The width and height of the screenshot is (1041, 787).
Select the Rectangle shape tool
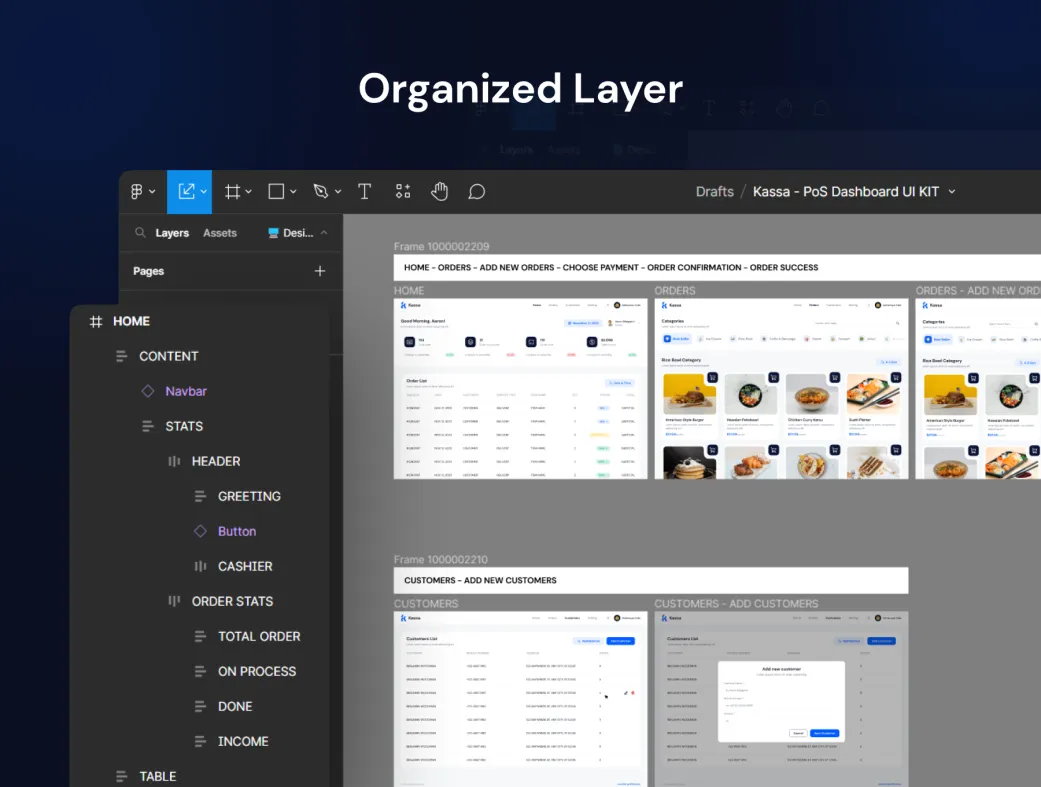point(277,192)
